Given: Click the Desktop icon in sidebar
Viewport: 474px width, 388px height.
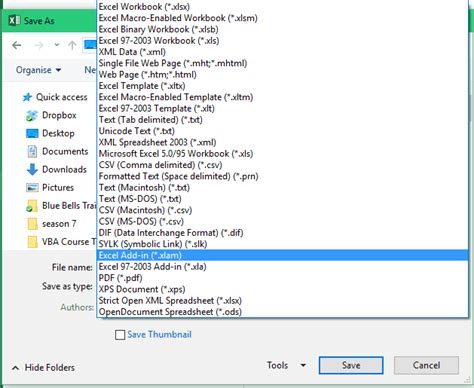Looking at the screenshot, I should pyautogui.click(x=32, y=134).
